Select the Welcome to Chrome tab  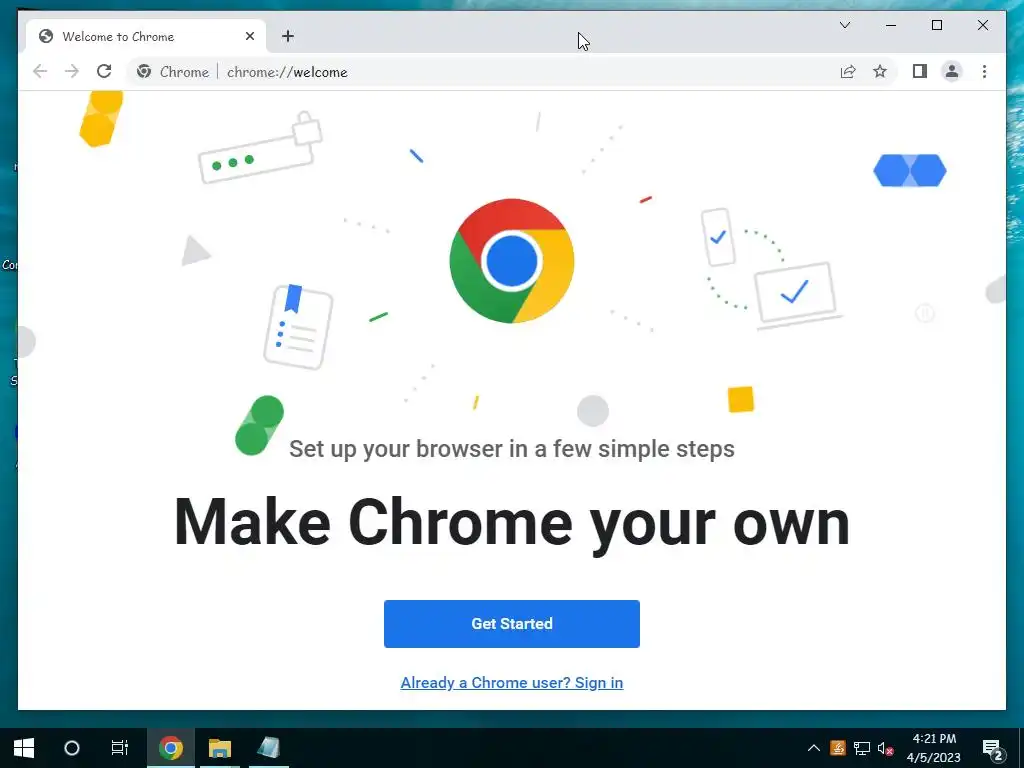[146, 36]
